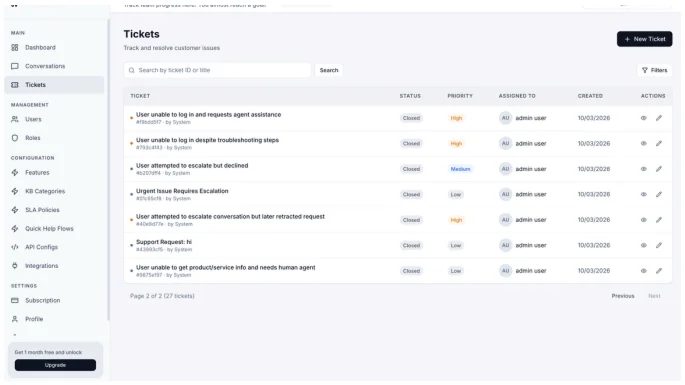Edit the 'needs human agent' ticket via pencil icon

(659, 271)
